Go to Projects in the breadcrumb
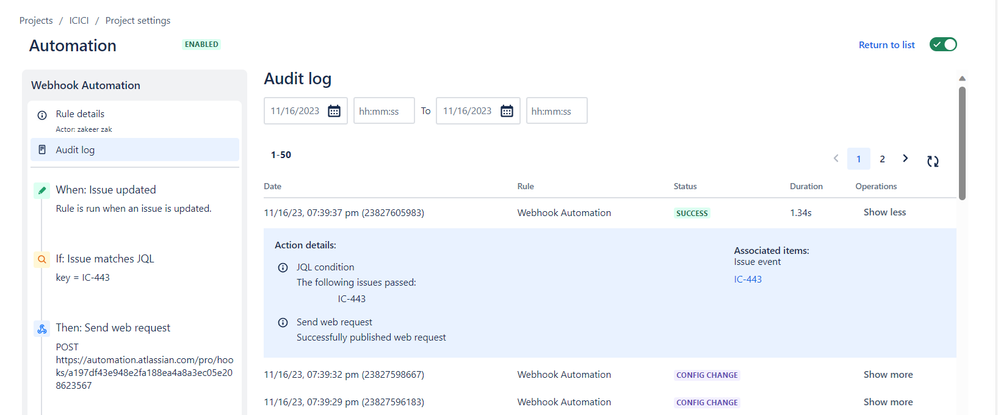Screen dimensions: 998x415 [36, 20]
